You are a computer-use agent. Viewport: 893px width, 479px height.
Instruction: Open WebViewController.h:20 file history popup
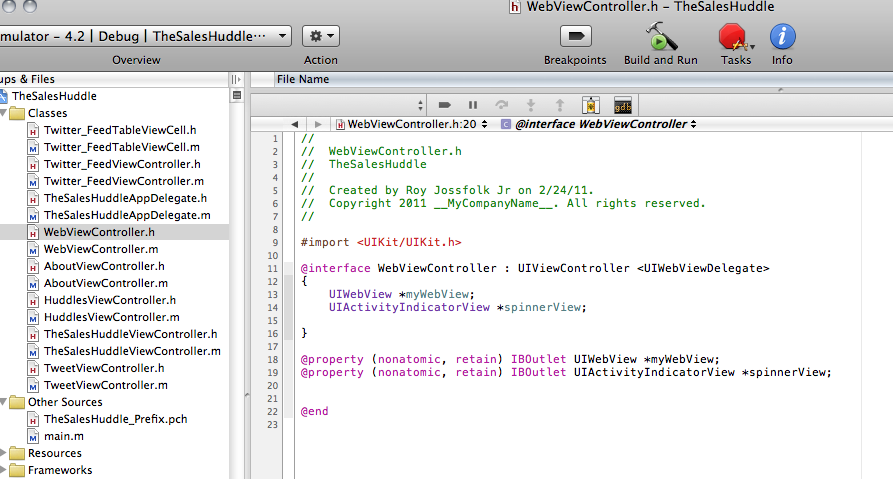point(412,124)
